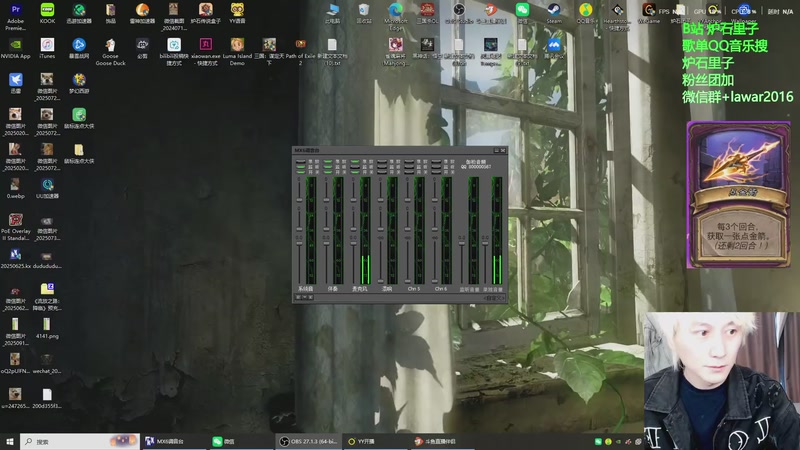
Task: Click the 麦克风 main volume fader
Action: [353, 243]
